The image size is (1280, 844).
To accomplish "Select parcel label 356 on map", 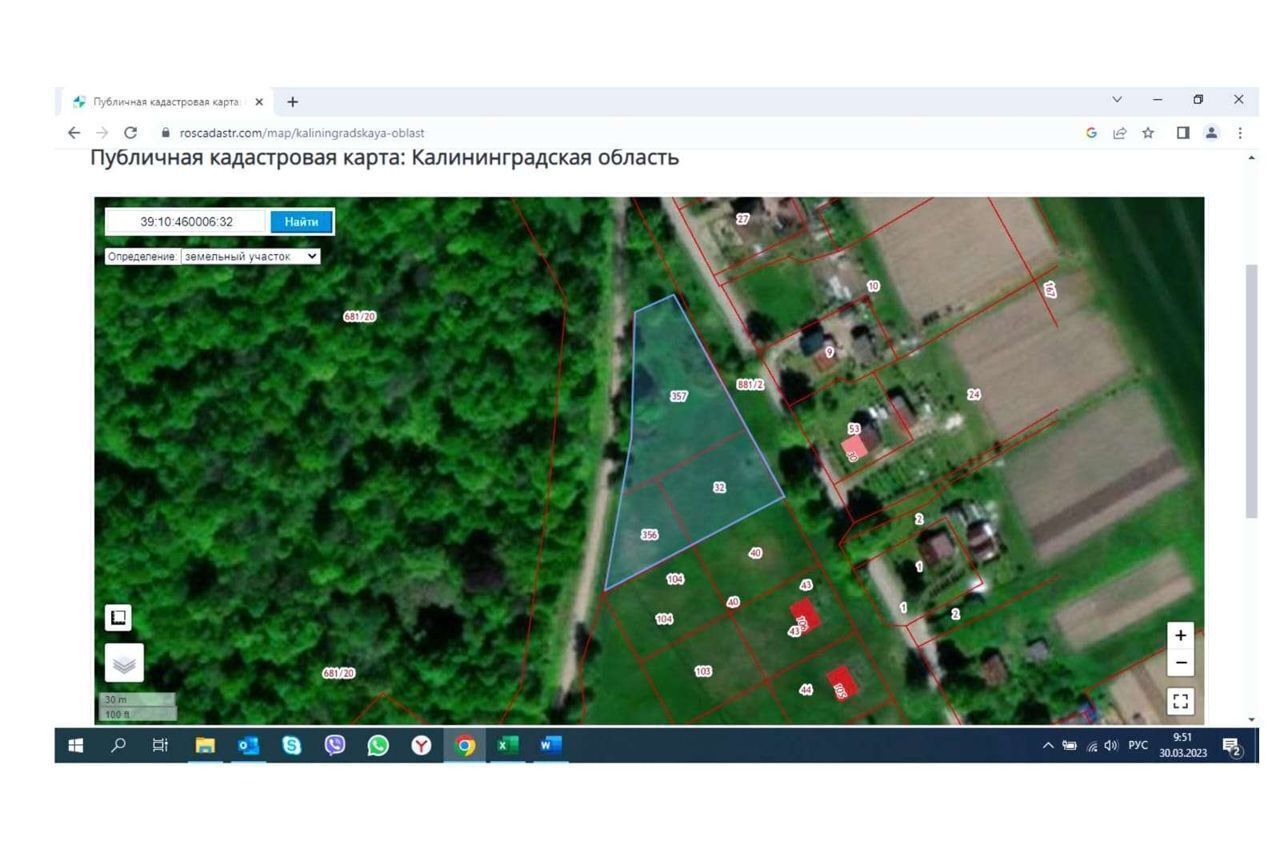I will pos(649,535).
